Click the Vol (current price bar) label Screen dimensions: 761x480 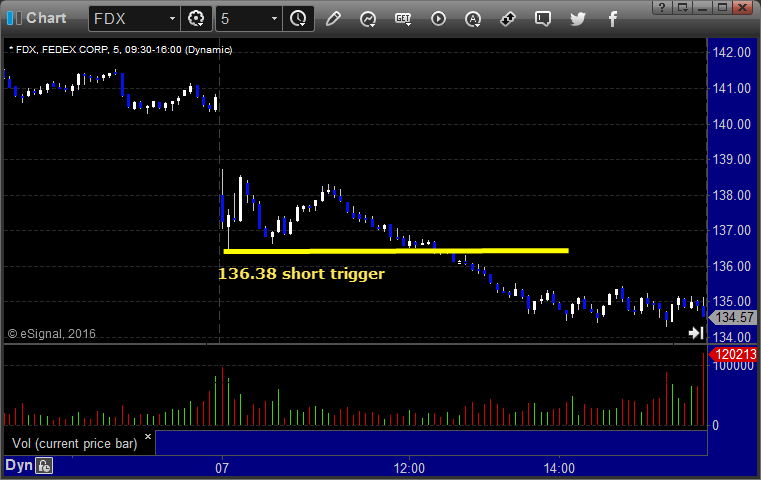[75, 444]
